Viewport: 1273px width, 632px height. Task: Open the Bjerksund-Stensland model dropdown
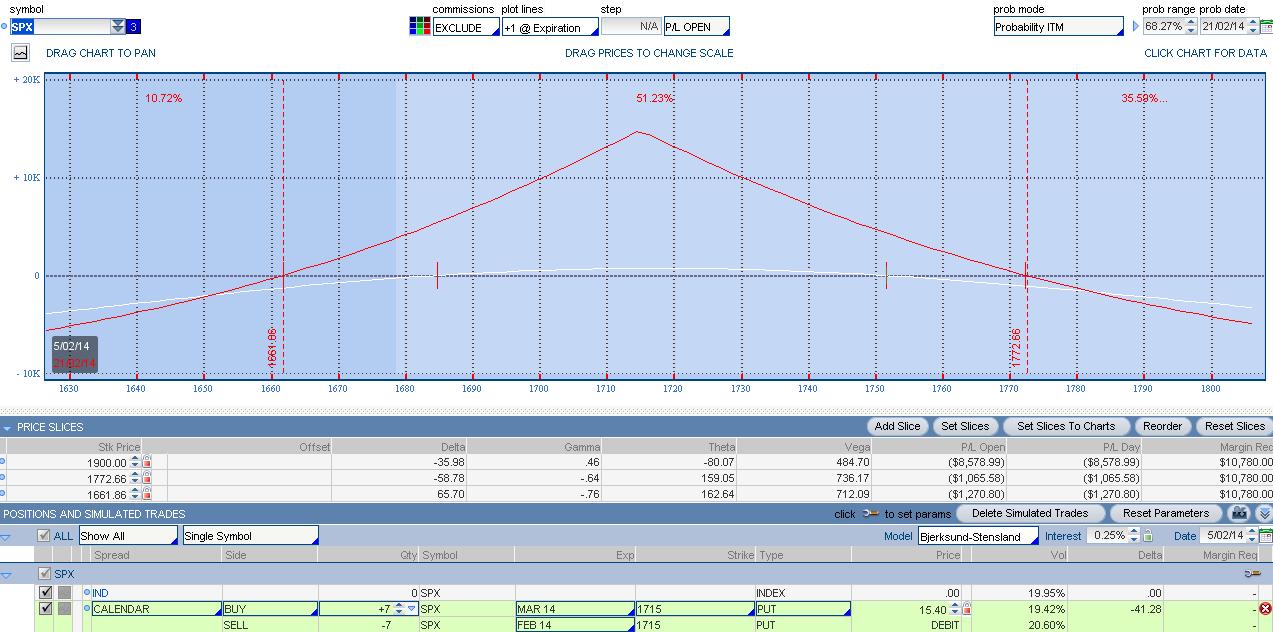[978, 536]
